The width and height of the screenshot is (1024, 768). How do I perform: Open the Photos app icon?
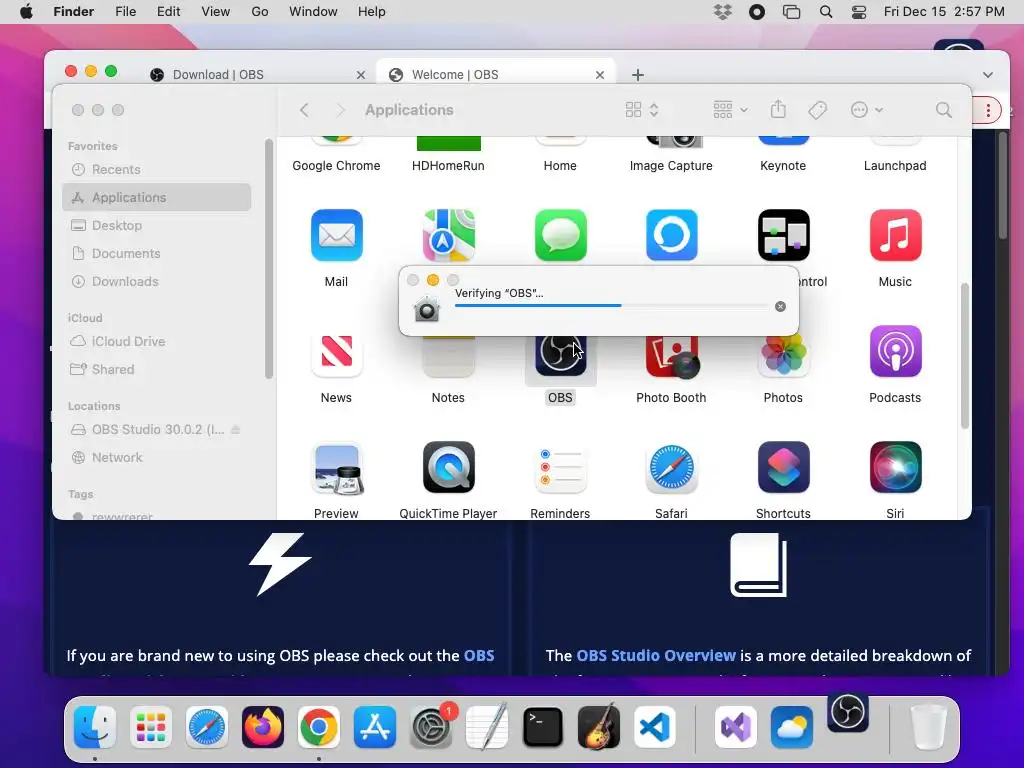click(784, 357)
